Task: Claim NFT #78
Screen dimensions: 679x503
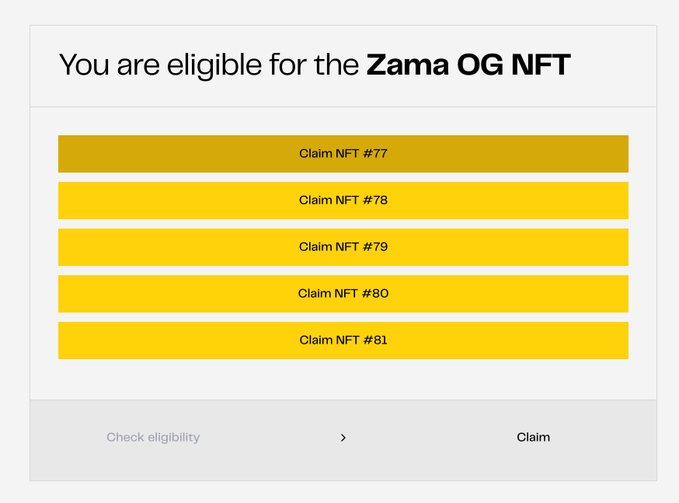Action: coord(343,200)
